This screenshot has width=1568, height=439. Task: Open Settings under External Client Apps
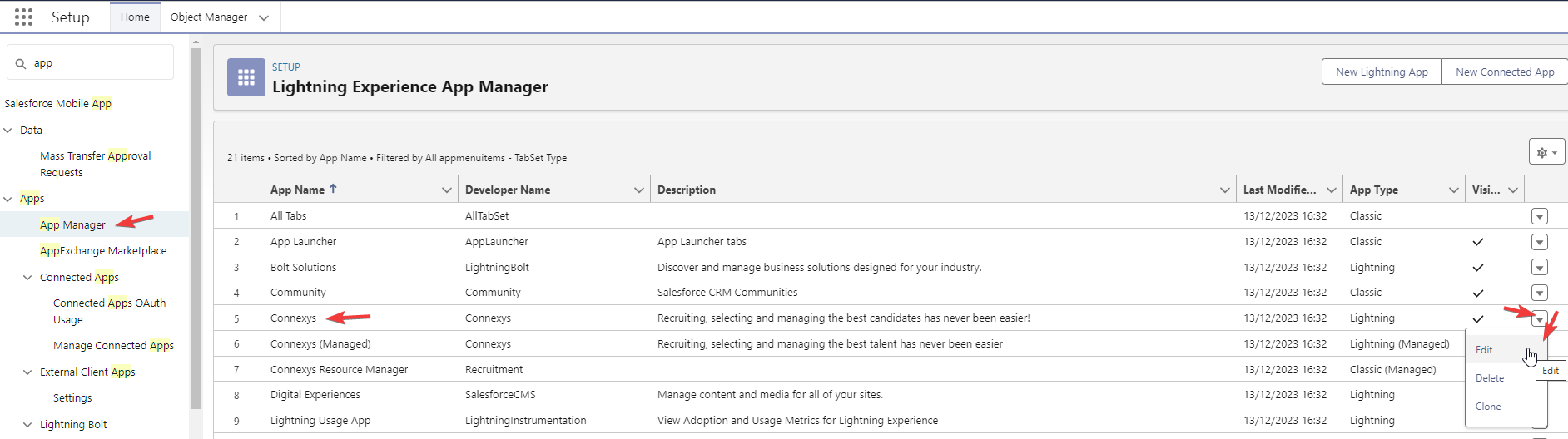click(x=72, y=397)
